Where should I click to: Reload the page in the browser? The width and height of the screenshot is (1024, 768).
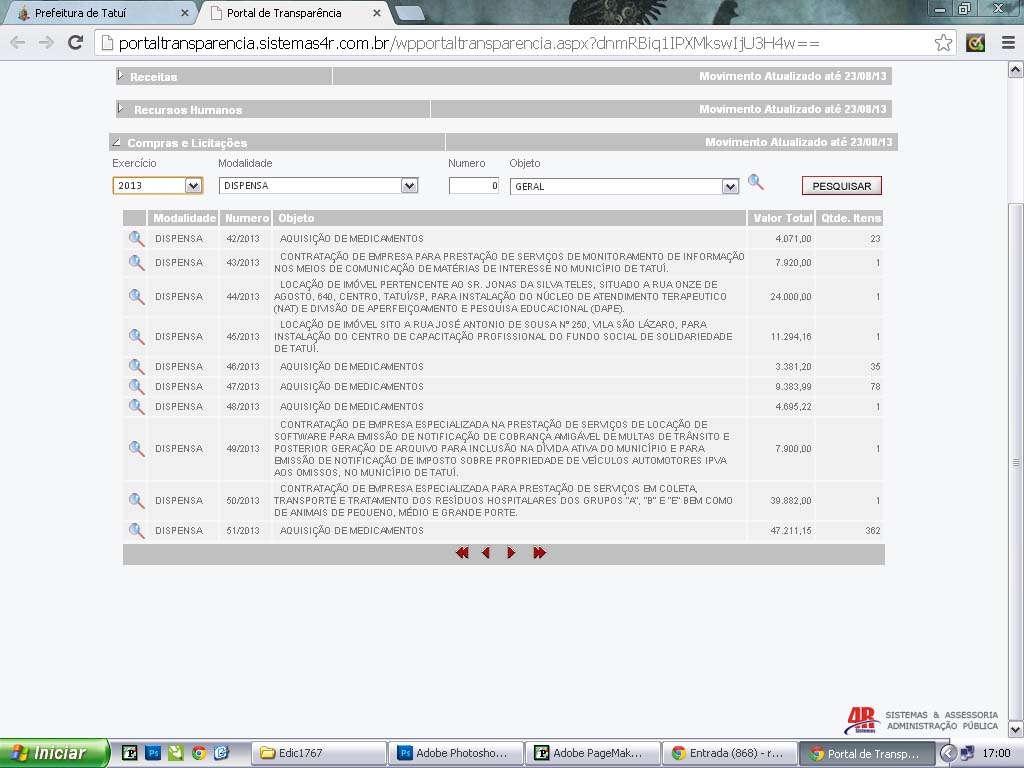(x=75, y=43)
